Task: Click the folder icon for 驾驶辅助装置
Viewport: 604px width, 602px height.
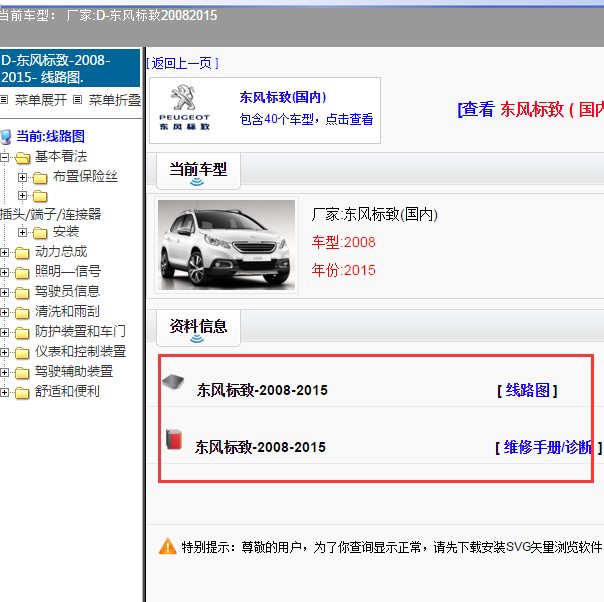Action: point(22,373)
